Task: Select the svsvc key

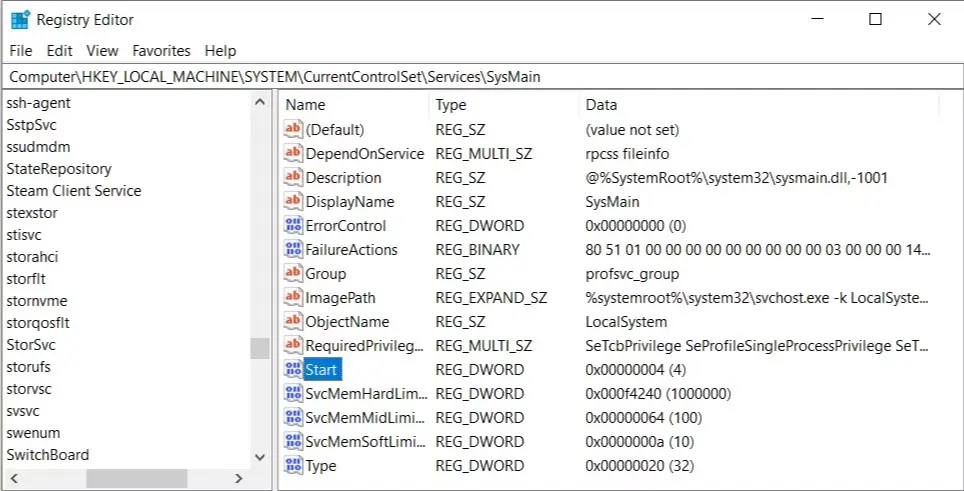Action: click(x=23, y=411)
